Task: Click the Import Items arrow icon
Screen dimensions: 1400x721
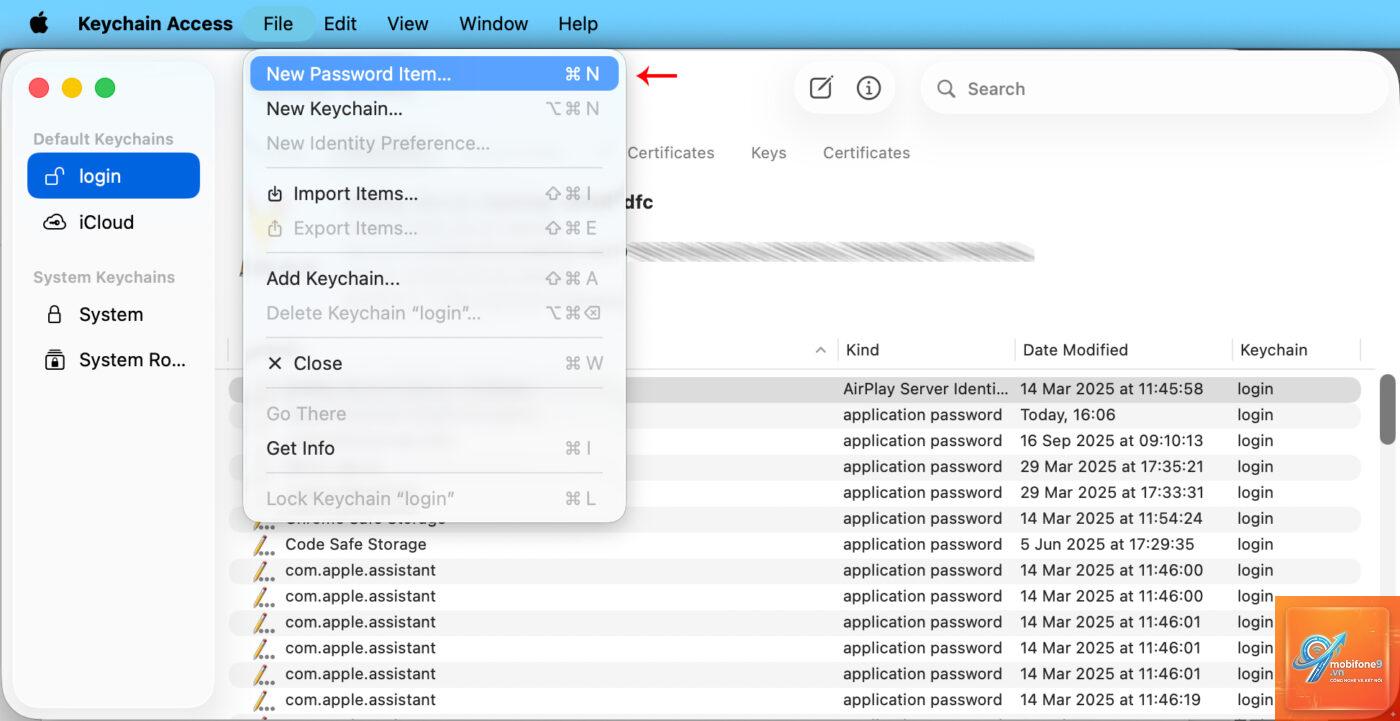Action: 275,194
